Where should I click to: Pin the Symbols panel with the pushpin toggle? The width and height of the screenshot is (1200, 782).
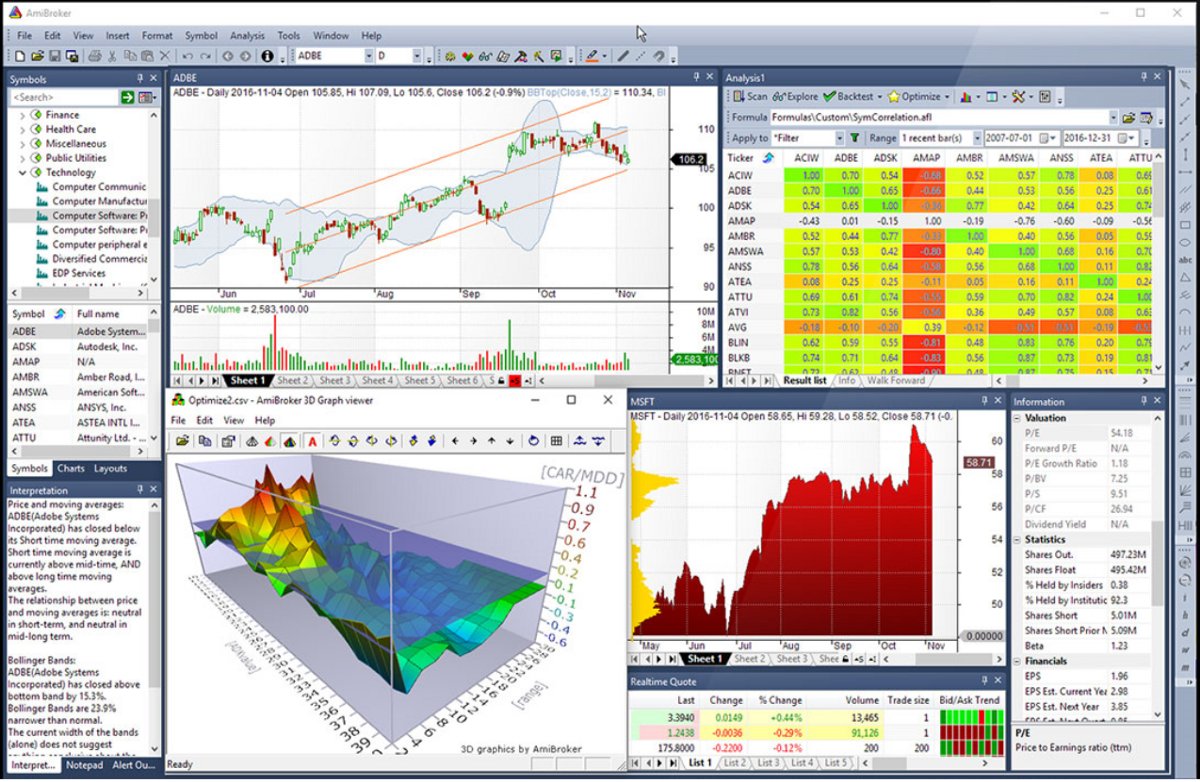tap(139, 79)
